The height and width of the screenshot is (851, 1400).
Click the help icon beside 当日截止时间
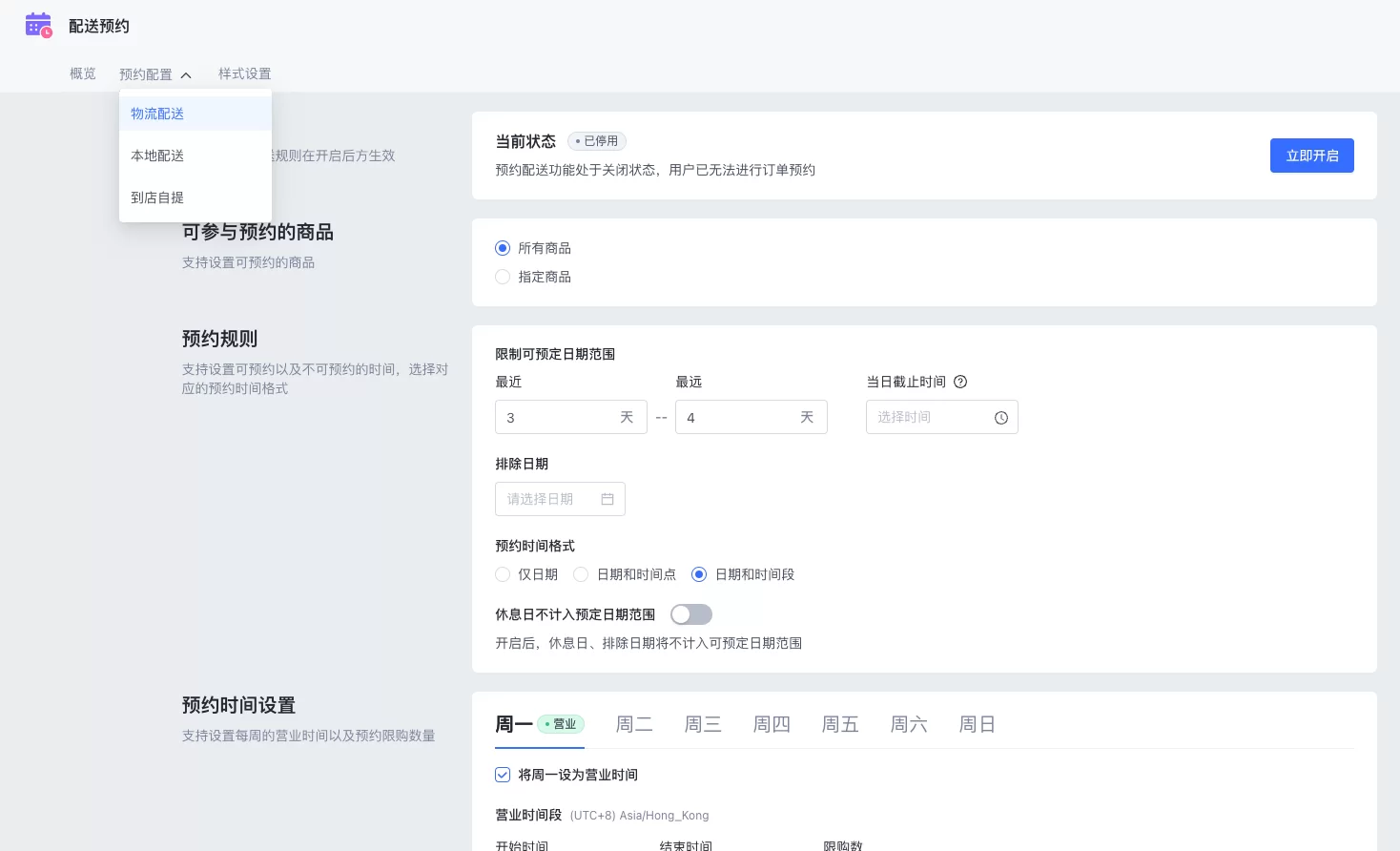pos(960,382)
